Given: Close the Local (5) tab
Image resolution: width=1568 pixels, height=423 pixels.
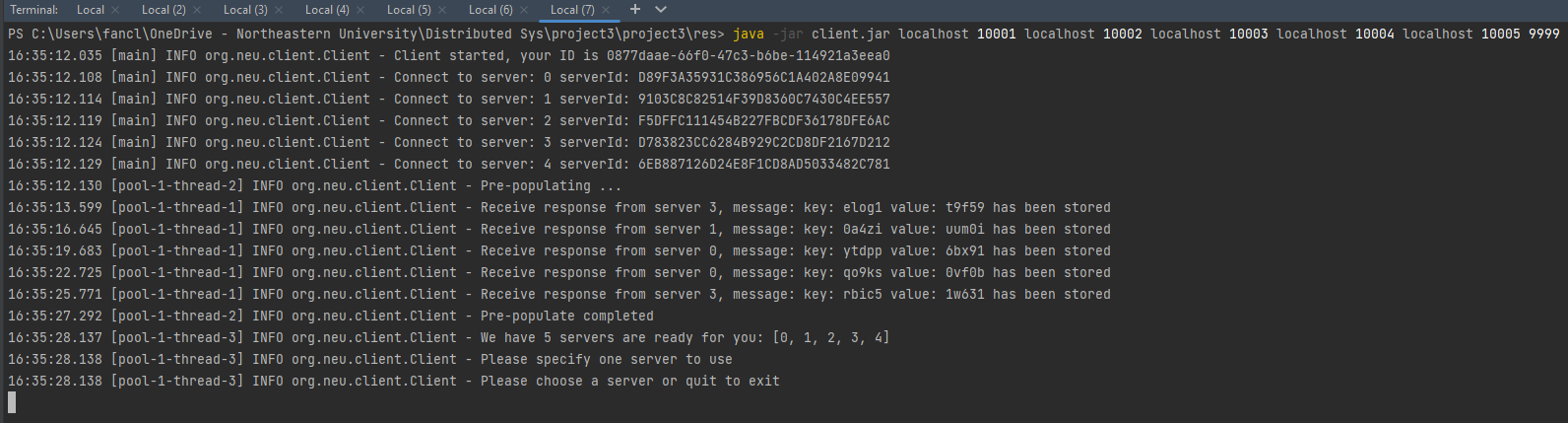Looking at the screenshot, I should coord(442,10).
